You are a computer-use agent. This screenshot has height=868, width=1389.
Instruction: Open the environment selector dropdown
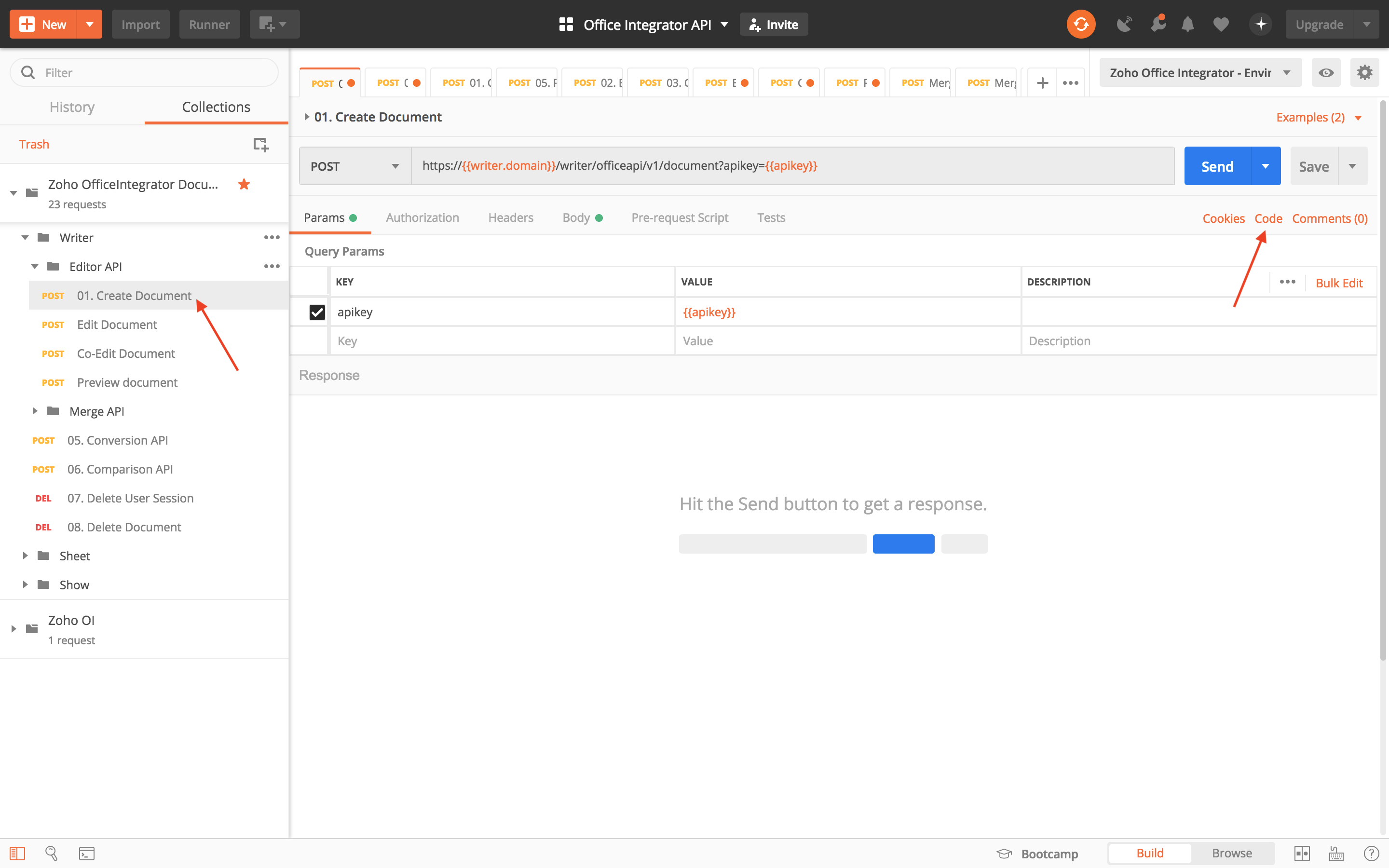pos(1199,72)
